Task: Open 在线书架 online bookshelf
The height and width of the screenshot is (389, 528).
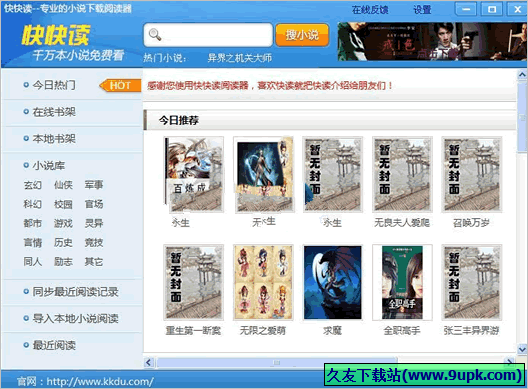Action: (54, 112)
